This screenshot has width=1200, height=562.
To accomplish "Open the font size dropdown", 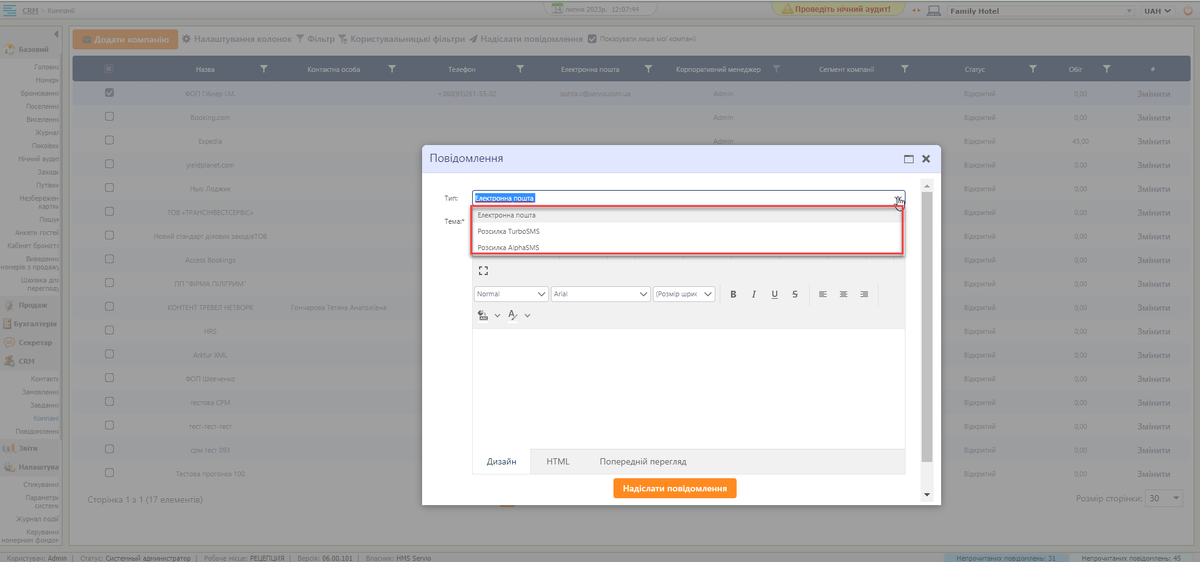I will [x=684, y=294].
